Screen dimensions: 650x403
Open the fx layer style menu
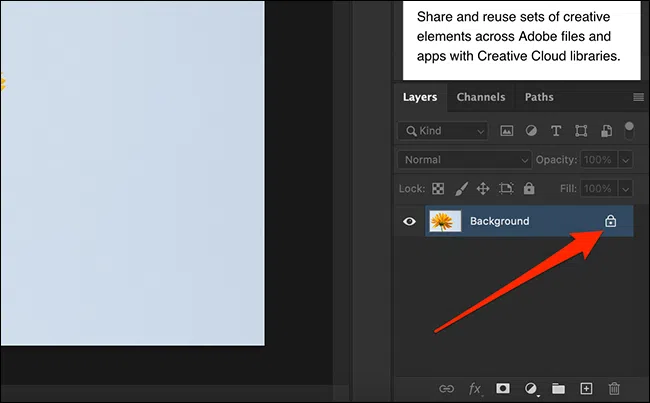[x=476, y=388]
